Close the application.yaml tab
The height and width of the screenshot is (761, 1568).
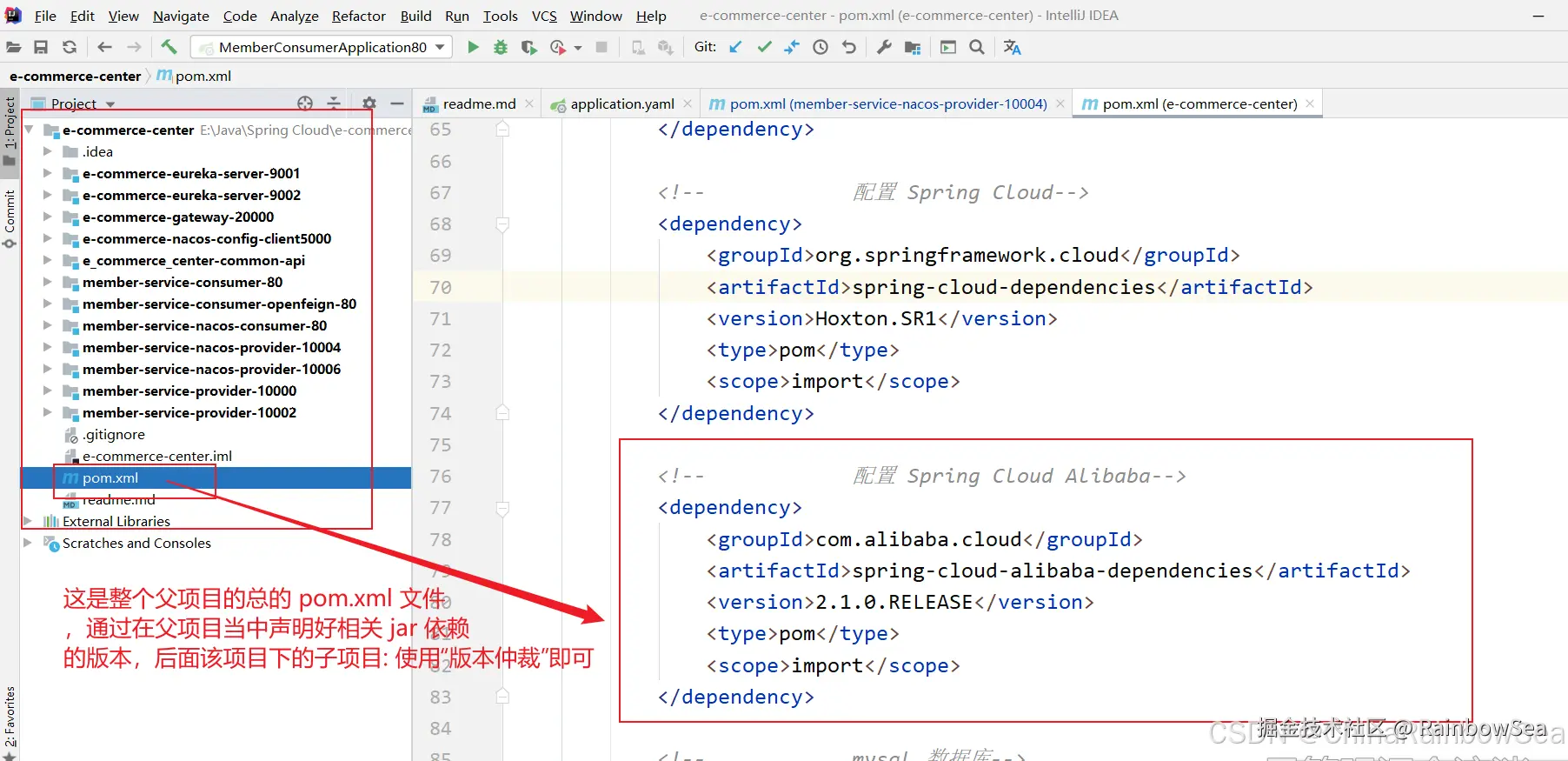pyautogui.click(x=688, y=103)
